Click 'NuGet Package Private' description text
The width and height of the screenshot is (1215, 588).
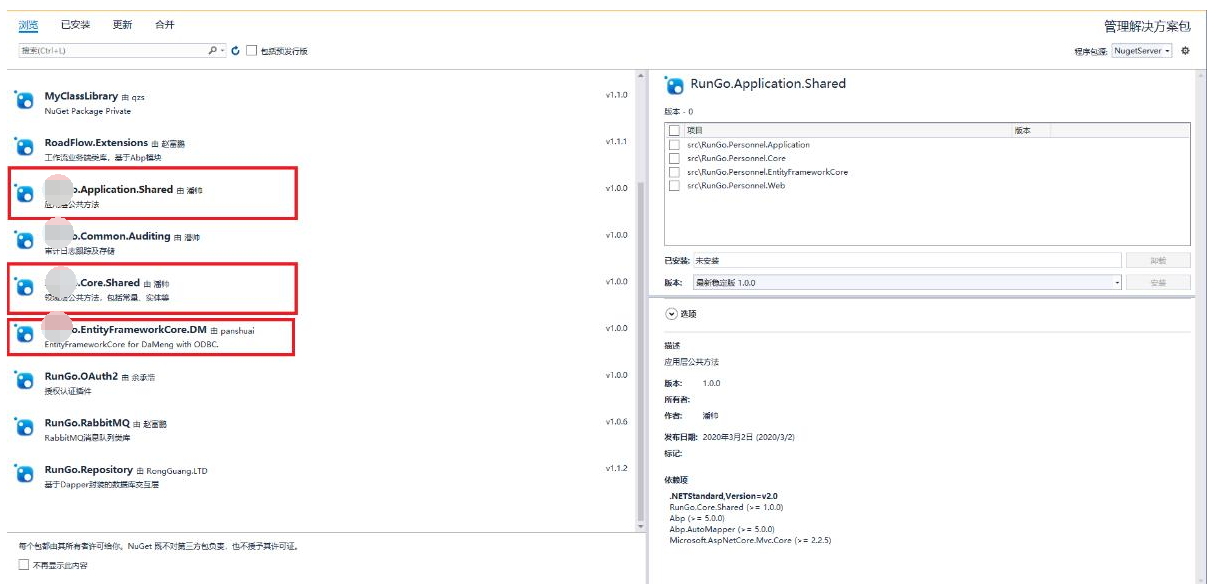coord(88,111)
